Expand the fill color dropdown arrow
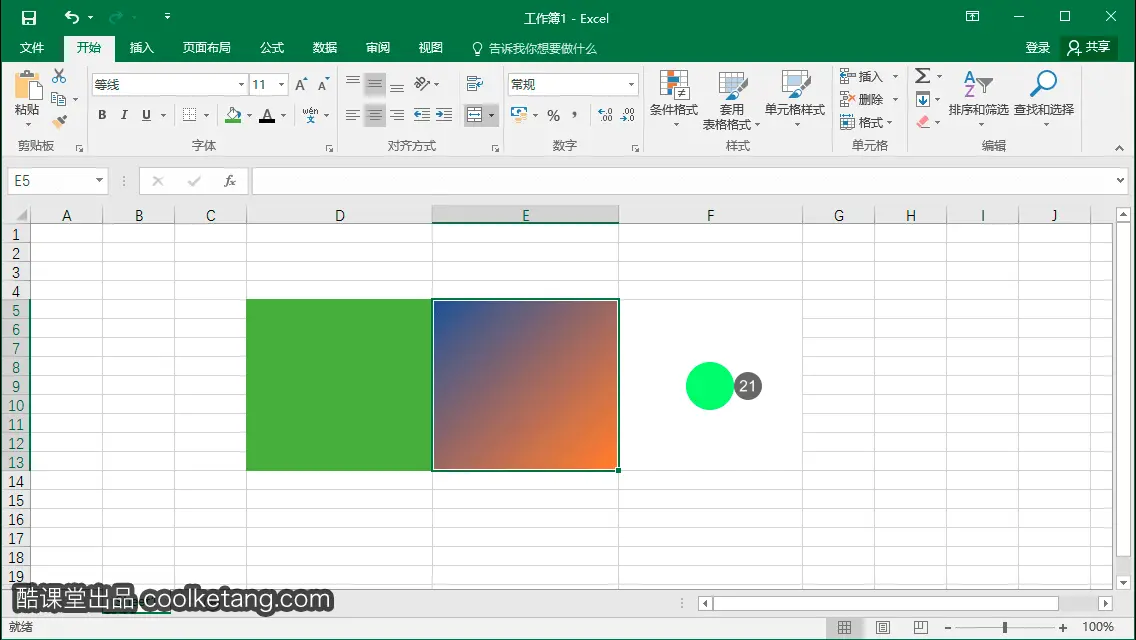This screenshot has width=1136, height=640. tap(249, 115)
